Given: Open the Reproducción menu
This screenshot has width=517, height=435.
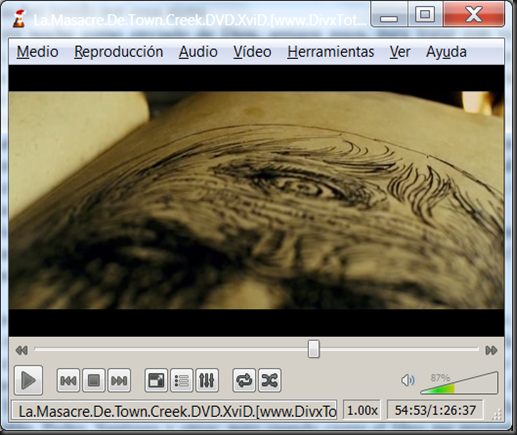Looking at the screenshot, I should tap(118, 52).
